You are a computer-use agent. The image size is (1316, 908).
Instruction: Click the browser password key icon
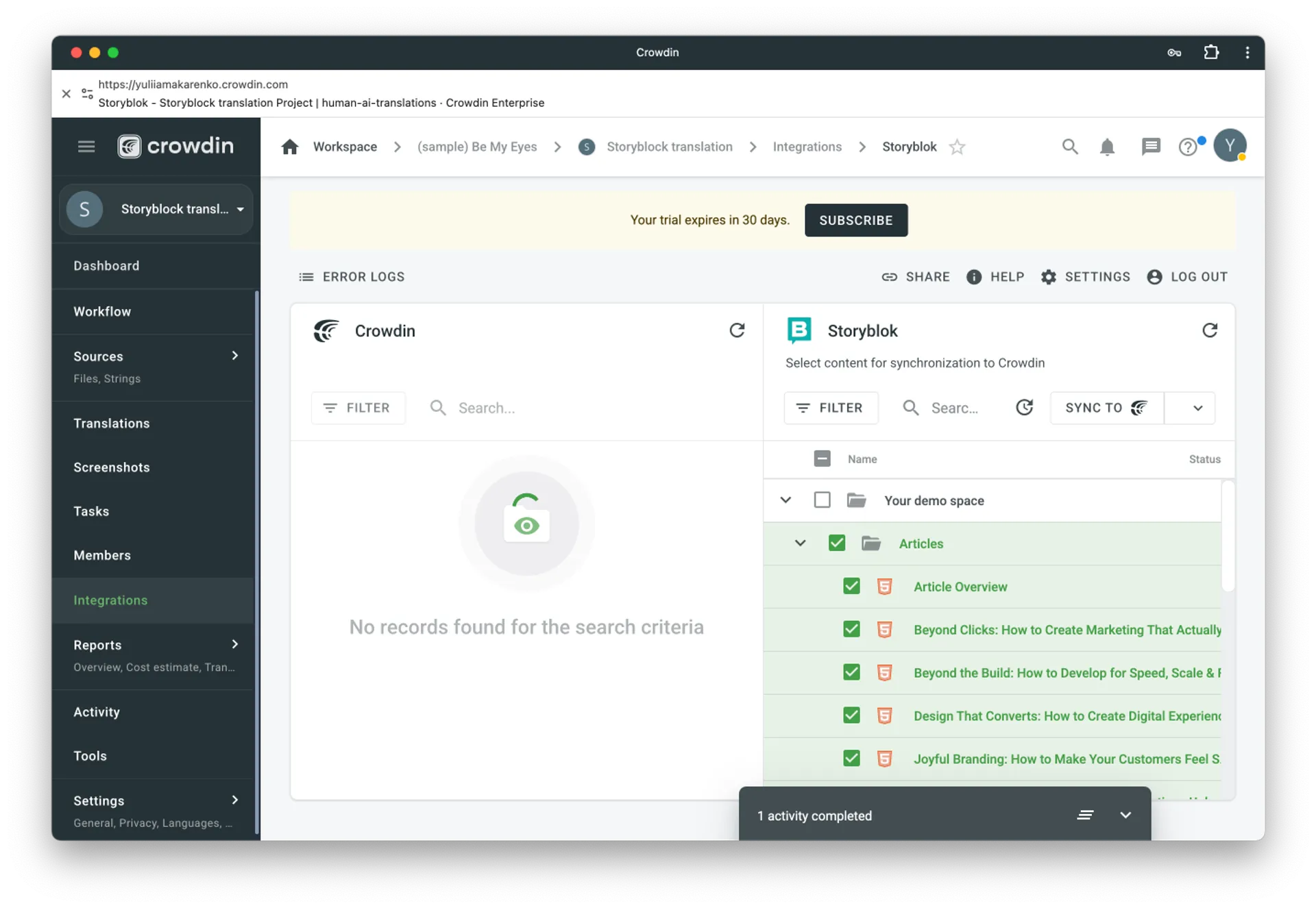pyautogui.click(x=1174, y=53)
